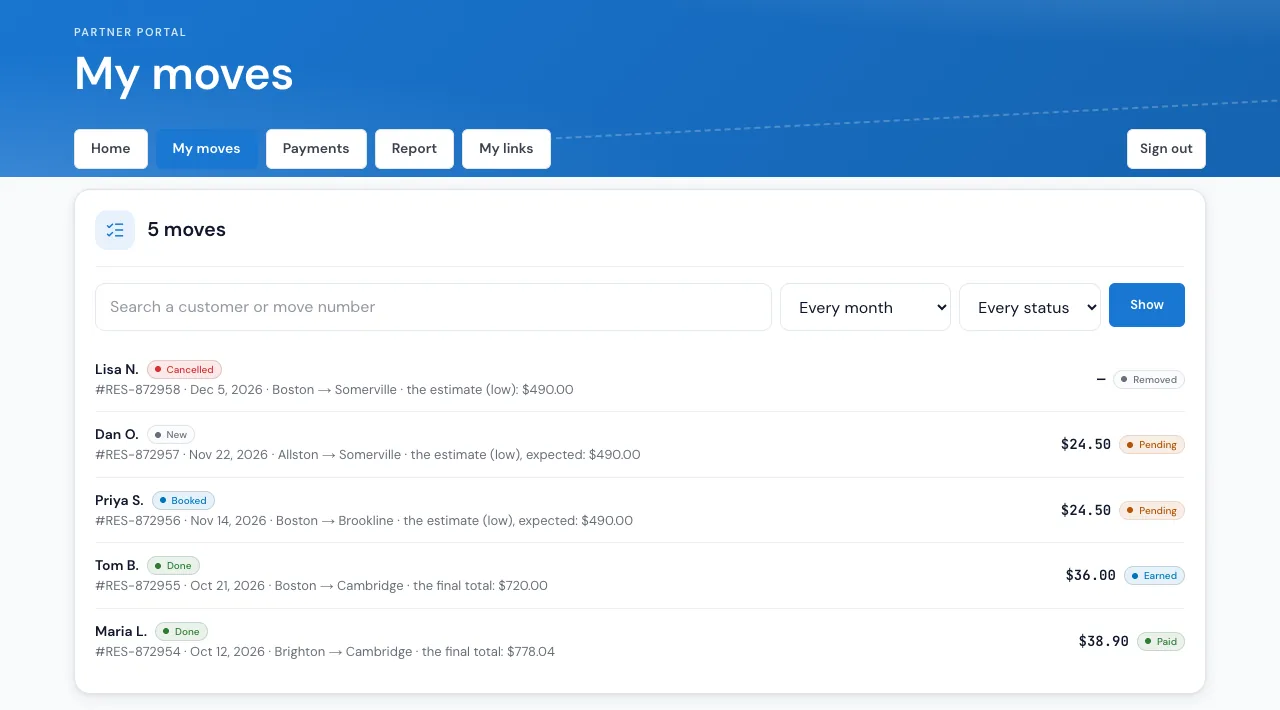Select the customer name Maria L.
The width and height of the screenshot is (1280, 710).
(x=121, y=631)
